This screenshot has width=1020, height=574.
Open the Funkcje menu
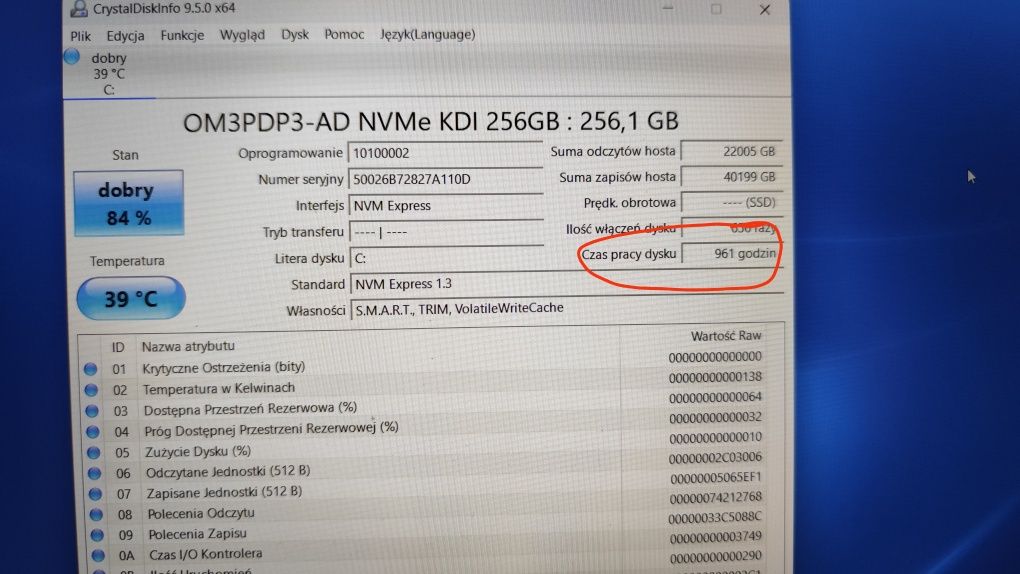(x=182, y=34)
